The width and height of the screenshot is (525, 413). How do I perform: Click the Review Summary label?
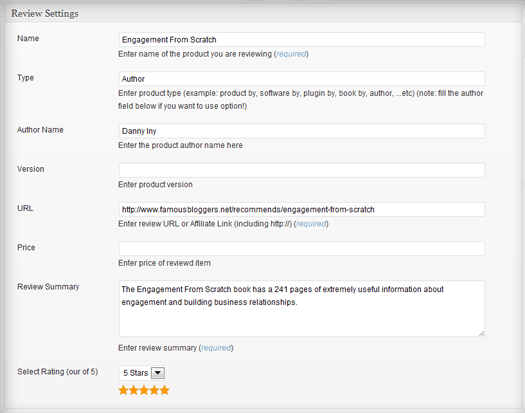tap(48, 287)
